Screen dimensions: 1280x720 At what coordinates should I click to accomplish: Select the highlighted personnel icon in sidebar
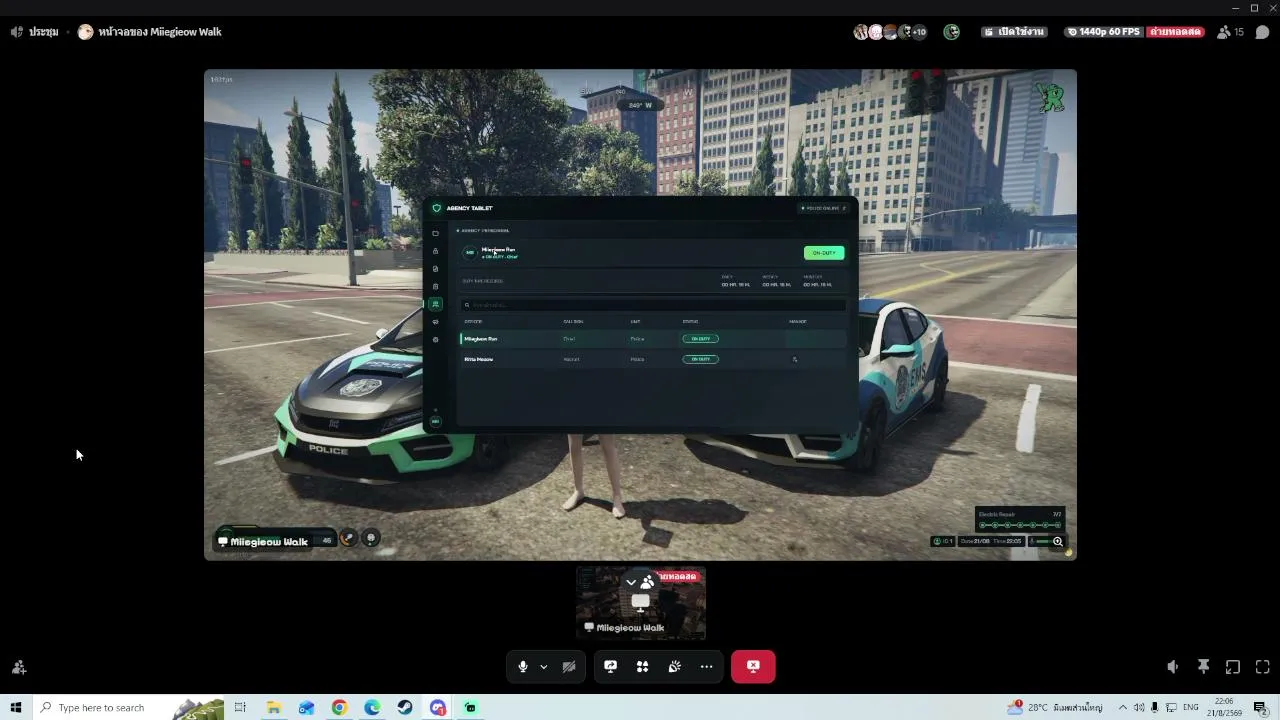tap(435, 304)
